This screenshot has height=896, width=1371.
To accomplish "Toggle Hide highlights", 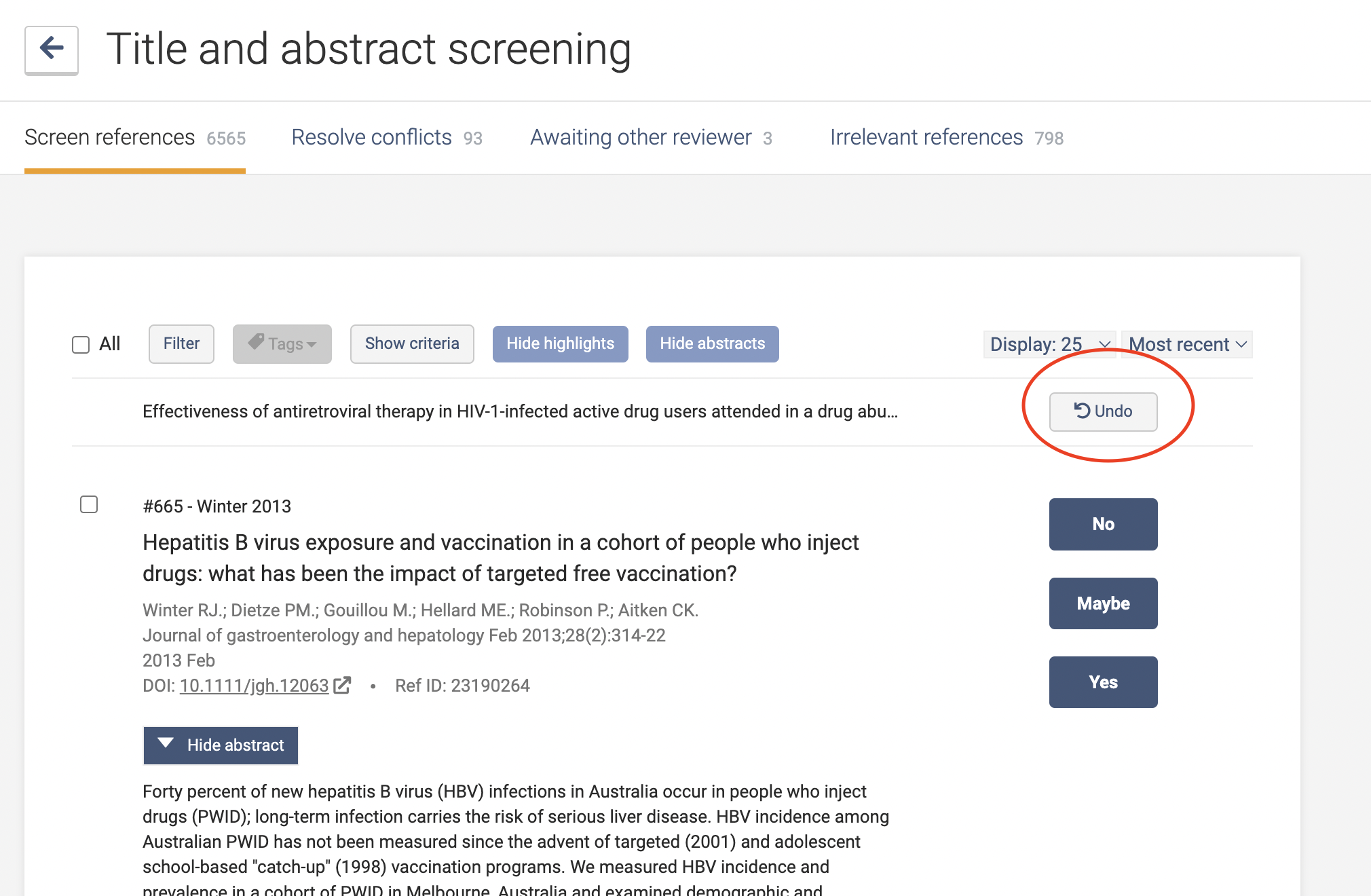I will 560,344.
